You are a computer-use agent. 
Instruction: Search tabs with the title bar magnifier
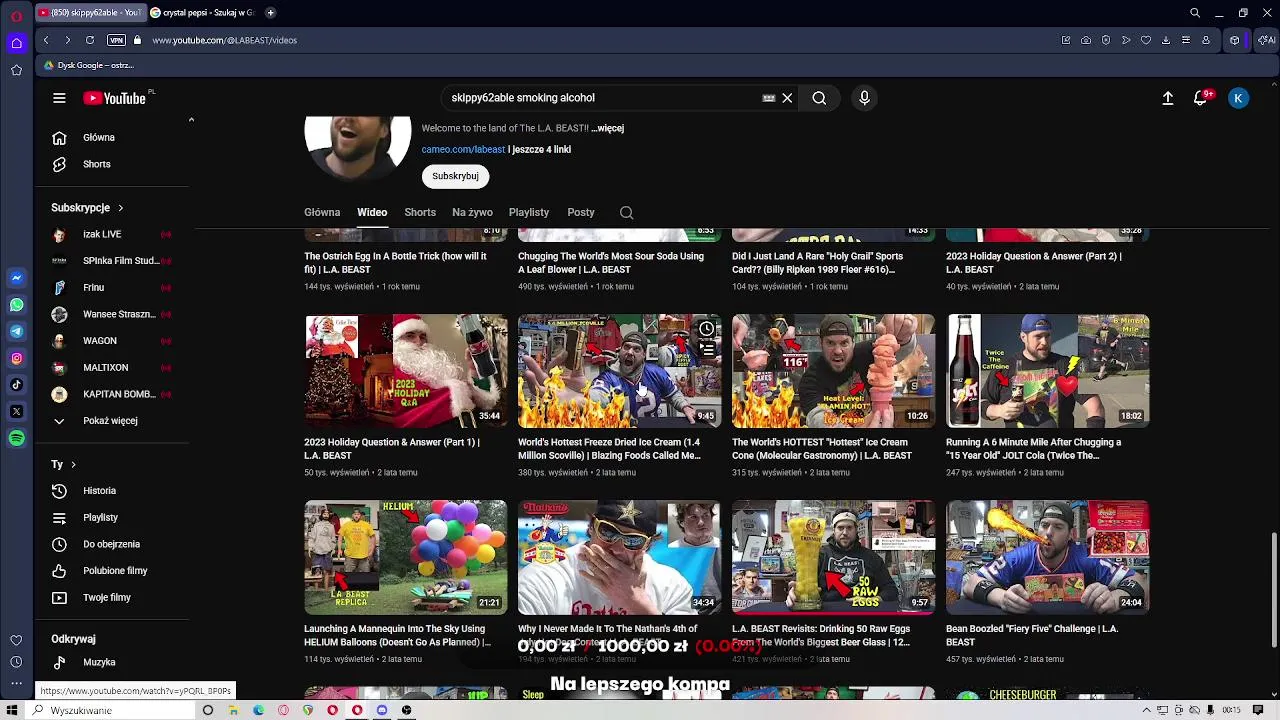click(x=1195, y=13)
